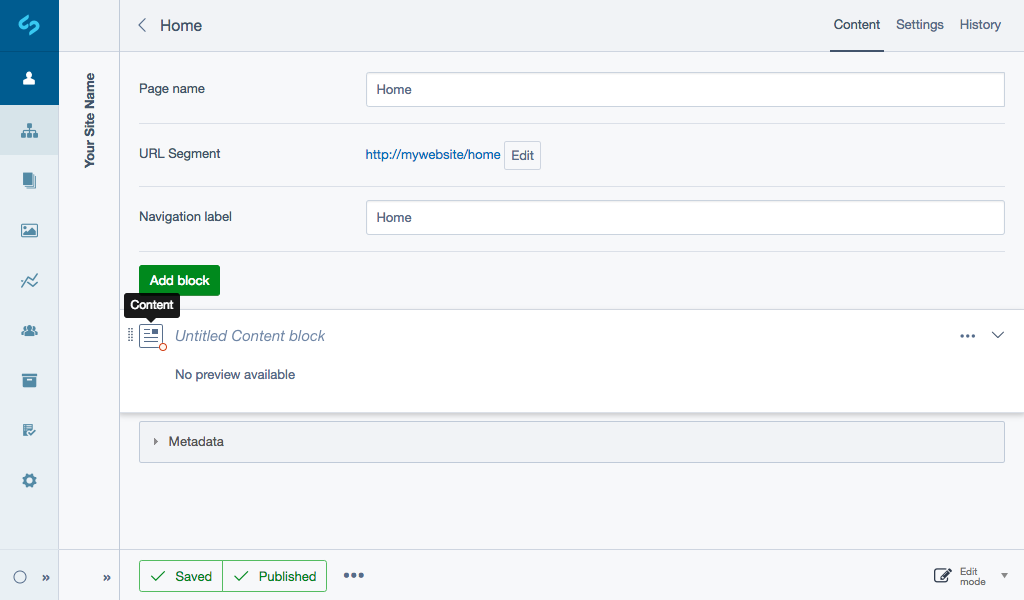The width and height of the screenshot is (1024, 600).
Task: Click the Edit button for URL Segment
Action: coord(522,155)
